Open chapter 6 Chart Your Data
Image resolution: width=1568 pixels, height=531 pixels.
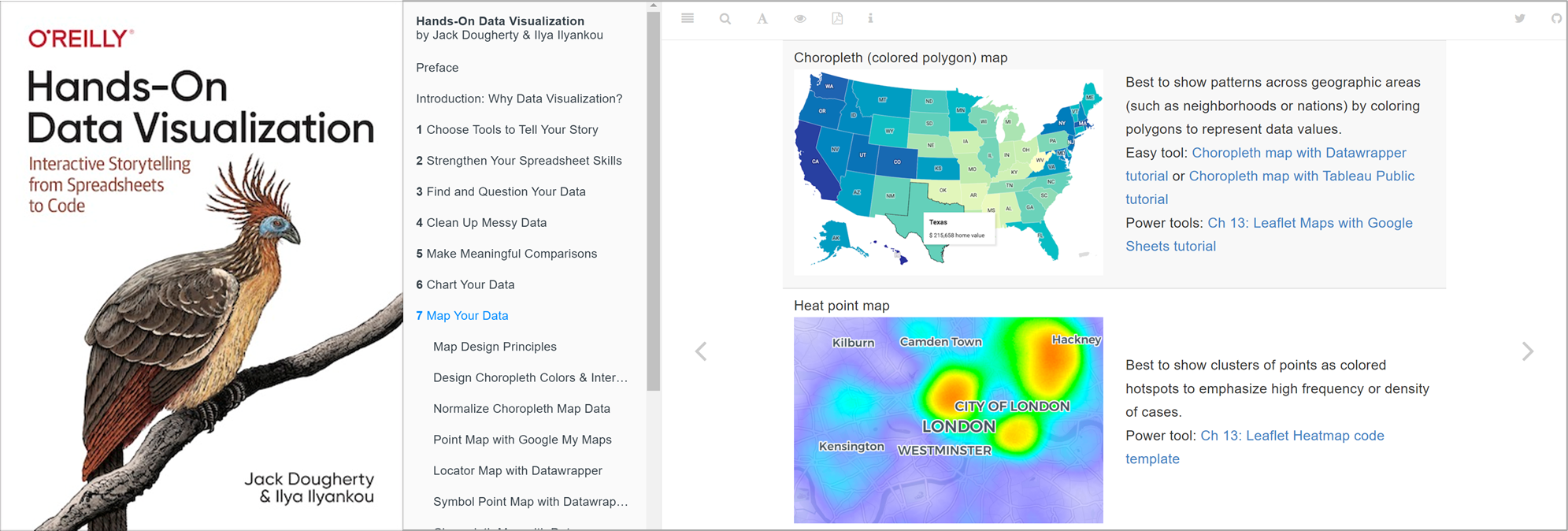click(x=465, y=284)
